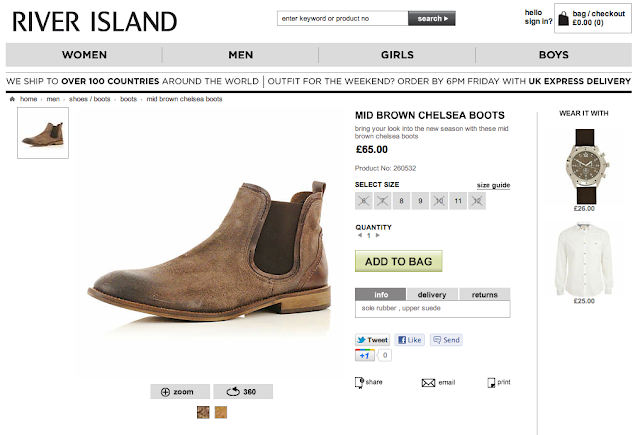Select size 11
Screen dimensions: 640x435
(x=458, y=201)
